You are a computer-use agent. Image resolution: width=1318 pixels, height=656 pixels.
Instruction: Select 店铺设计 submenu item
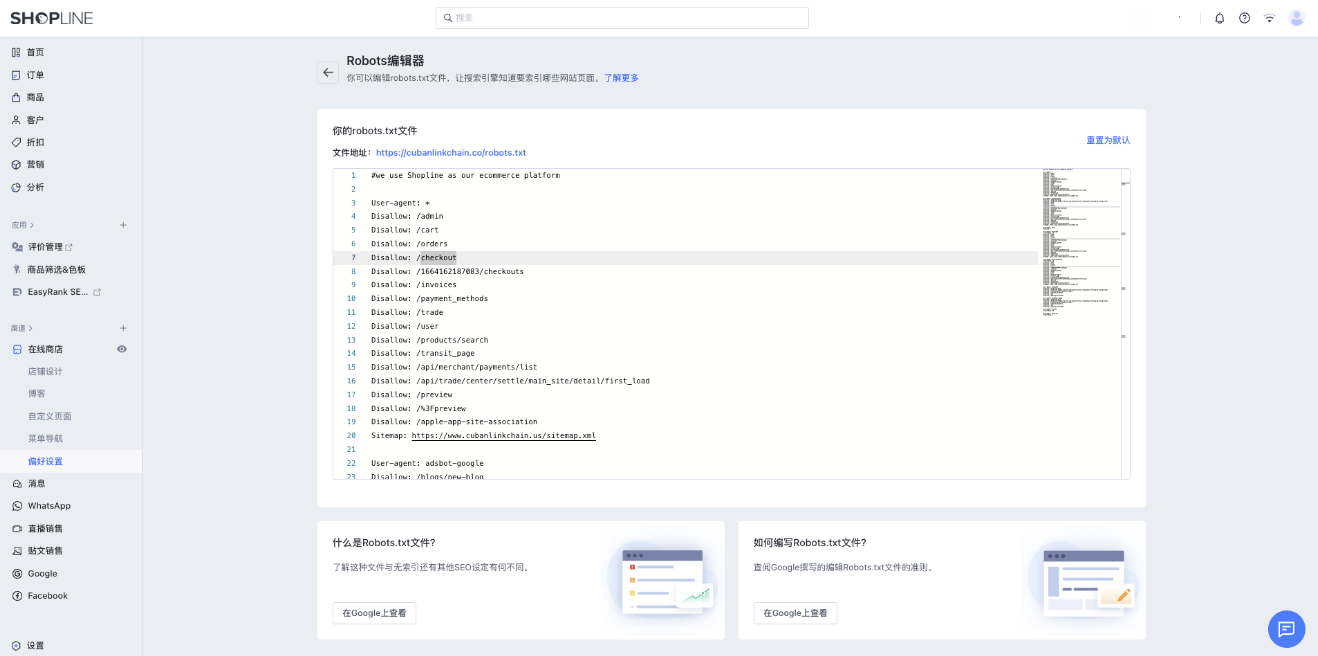(x=45, y=371)
